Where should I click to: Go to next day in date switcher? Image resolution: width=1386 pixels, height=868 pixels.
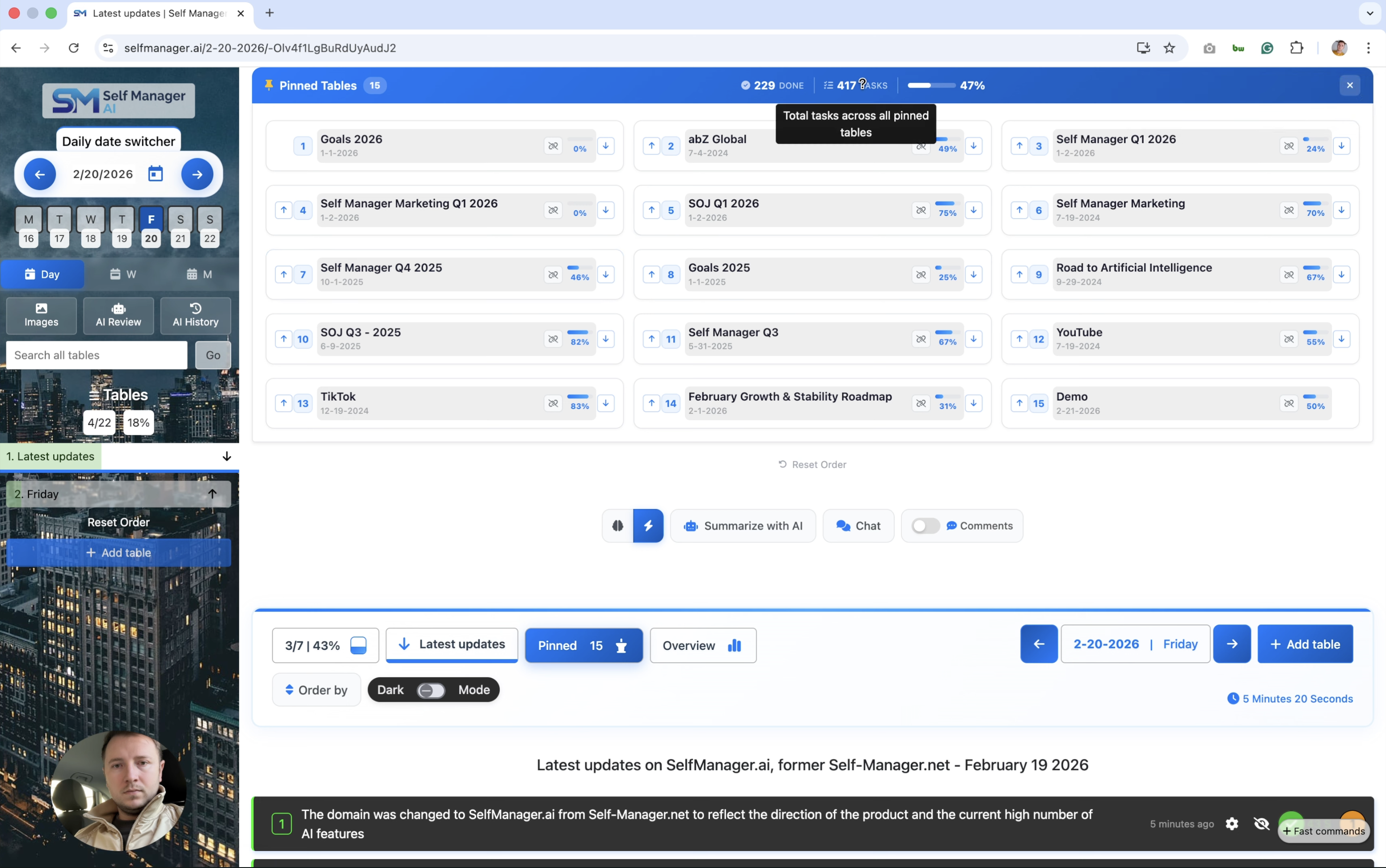tap(197, 174)
